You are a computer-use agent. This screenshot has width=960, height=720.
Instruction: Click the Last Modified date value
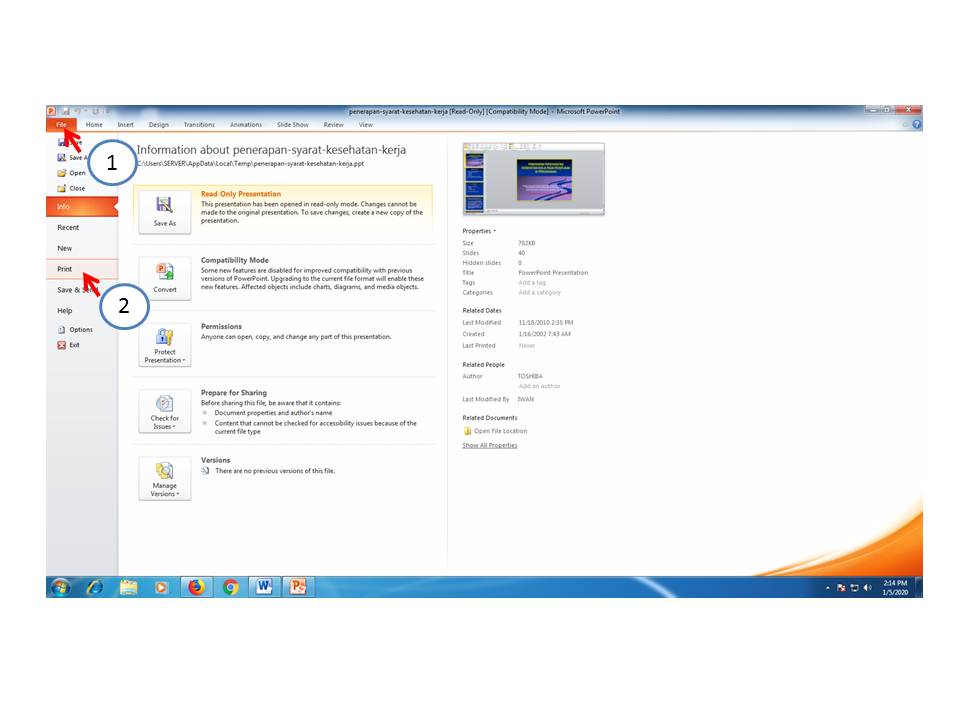click(546, 323)
